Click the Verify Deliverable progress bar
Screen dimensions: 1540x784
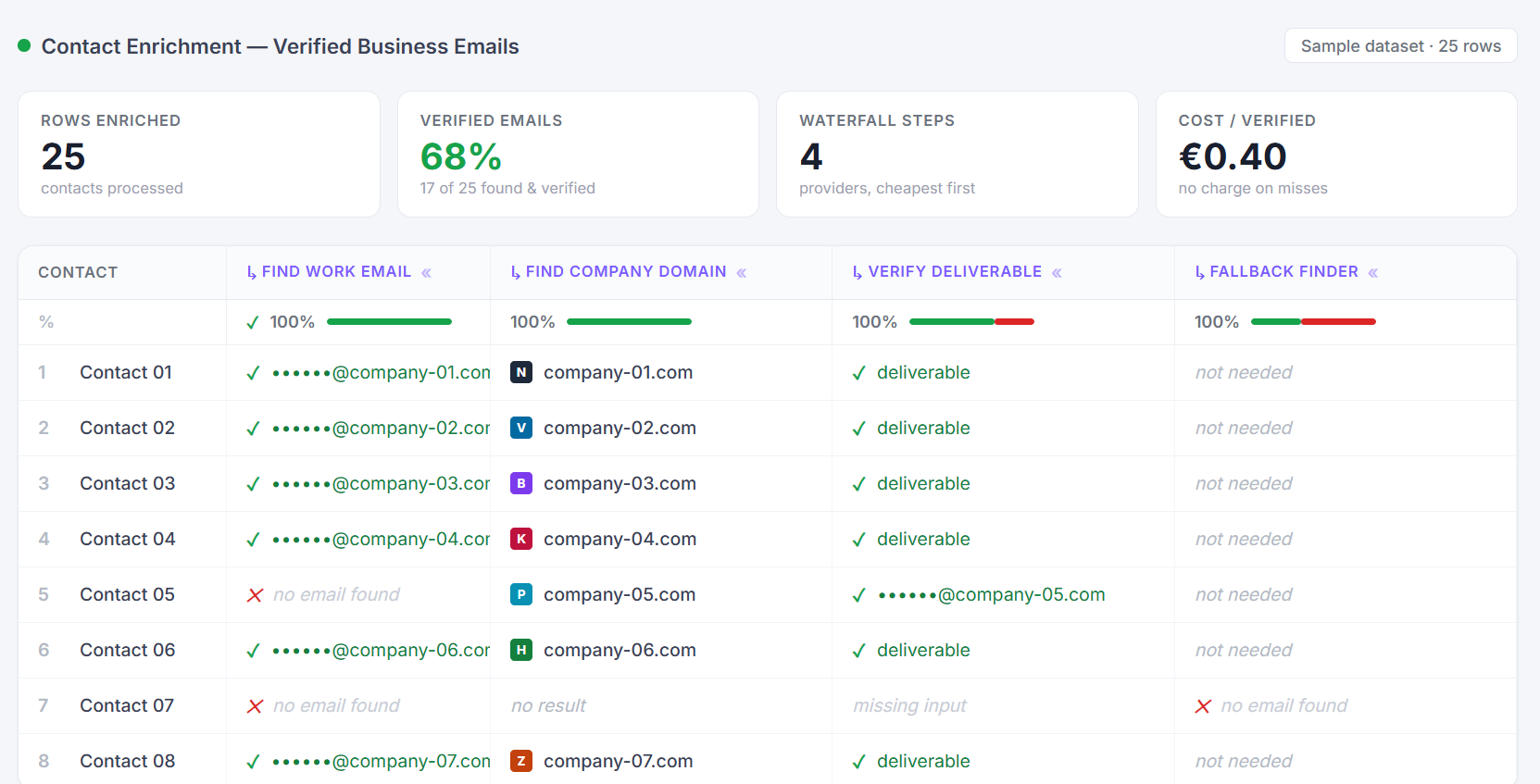point(971,322)
